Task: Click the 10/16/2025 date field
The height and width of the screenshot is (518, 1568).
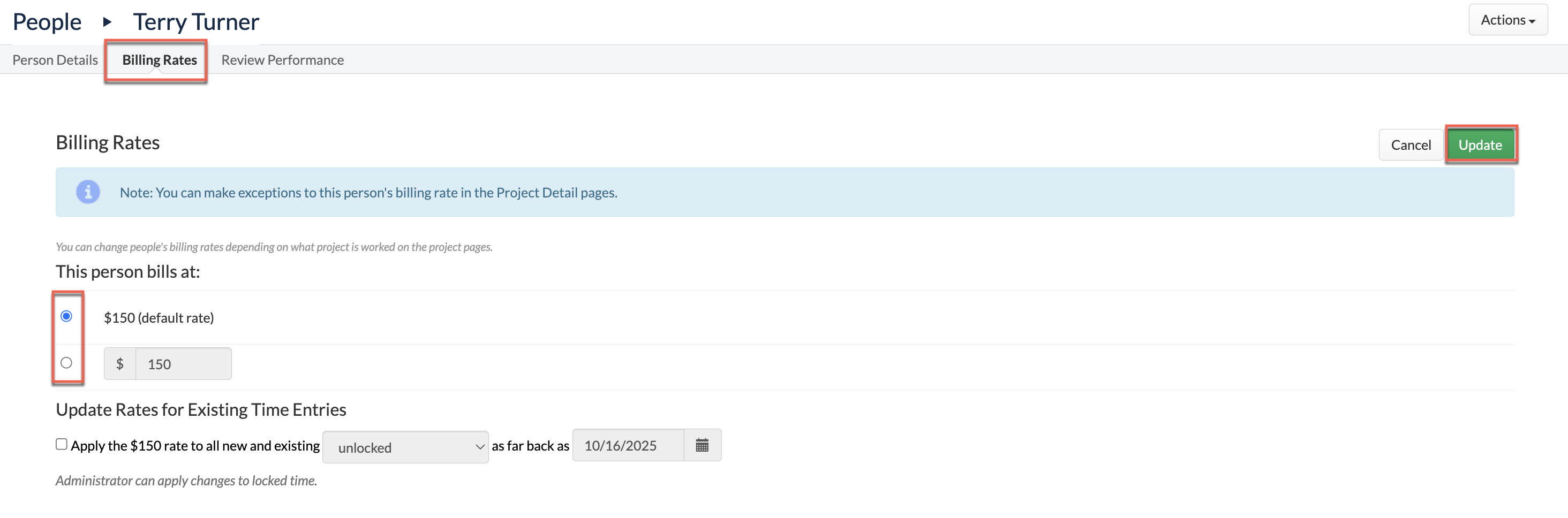Action: [x=628, y=445]
